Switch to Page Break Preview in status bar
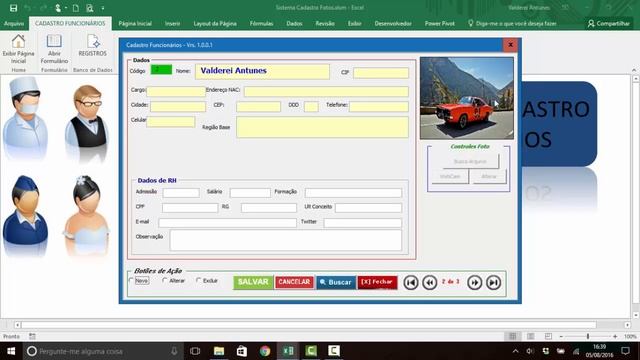640x360 pixels. 548,336
